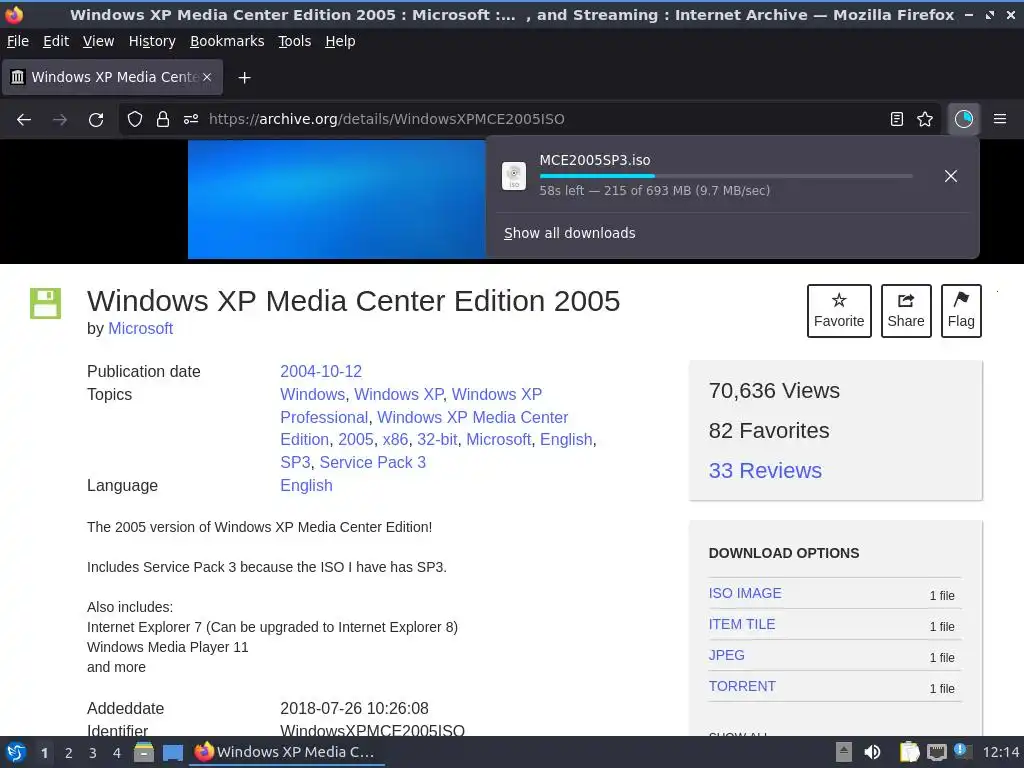Viewport: 1024px width, 768px height.
Task: Open the File menu
Action: (18, 41)
